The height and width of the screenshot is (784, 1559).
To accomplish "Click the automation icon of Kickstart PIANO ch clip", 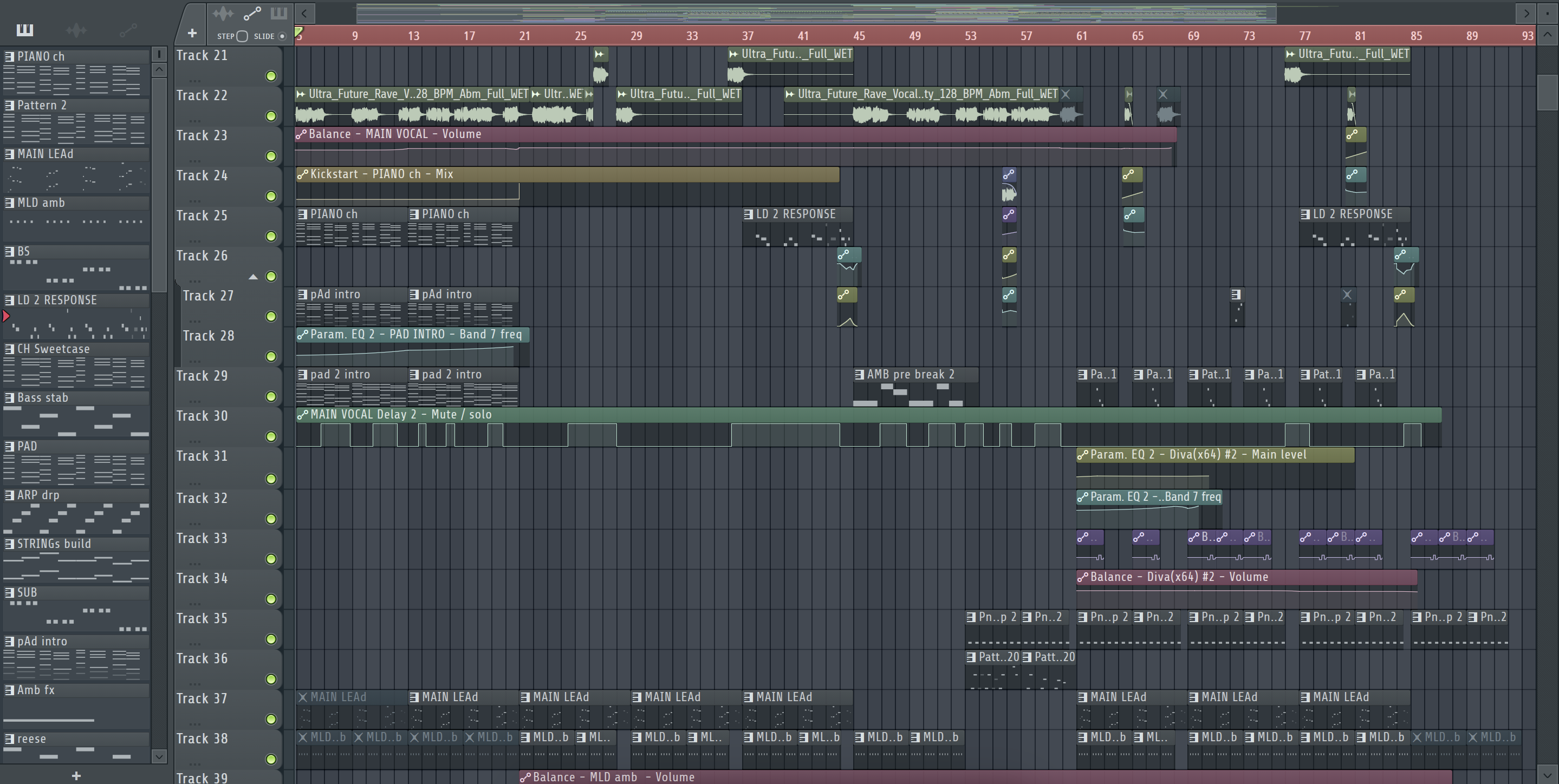I will coord(303,175).
